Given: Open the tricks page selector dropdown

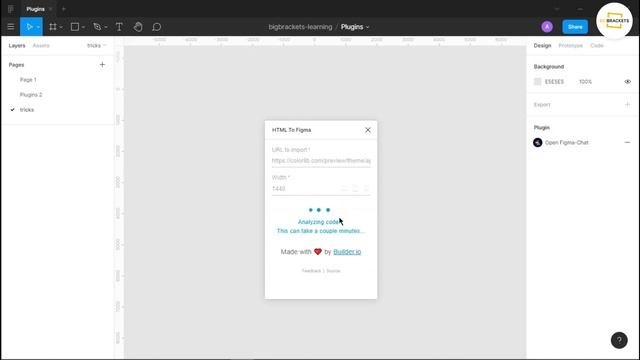Looking at the screenshot, I should pos(96,46).
